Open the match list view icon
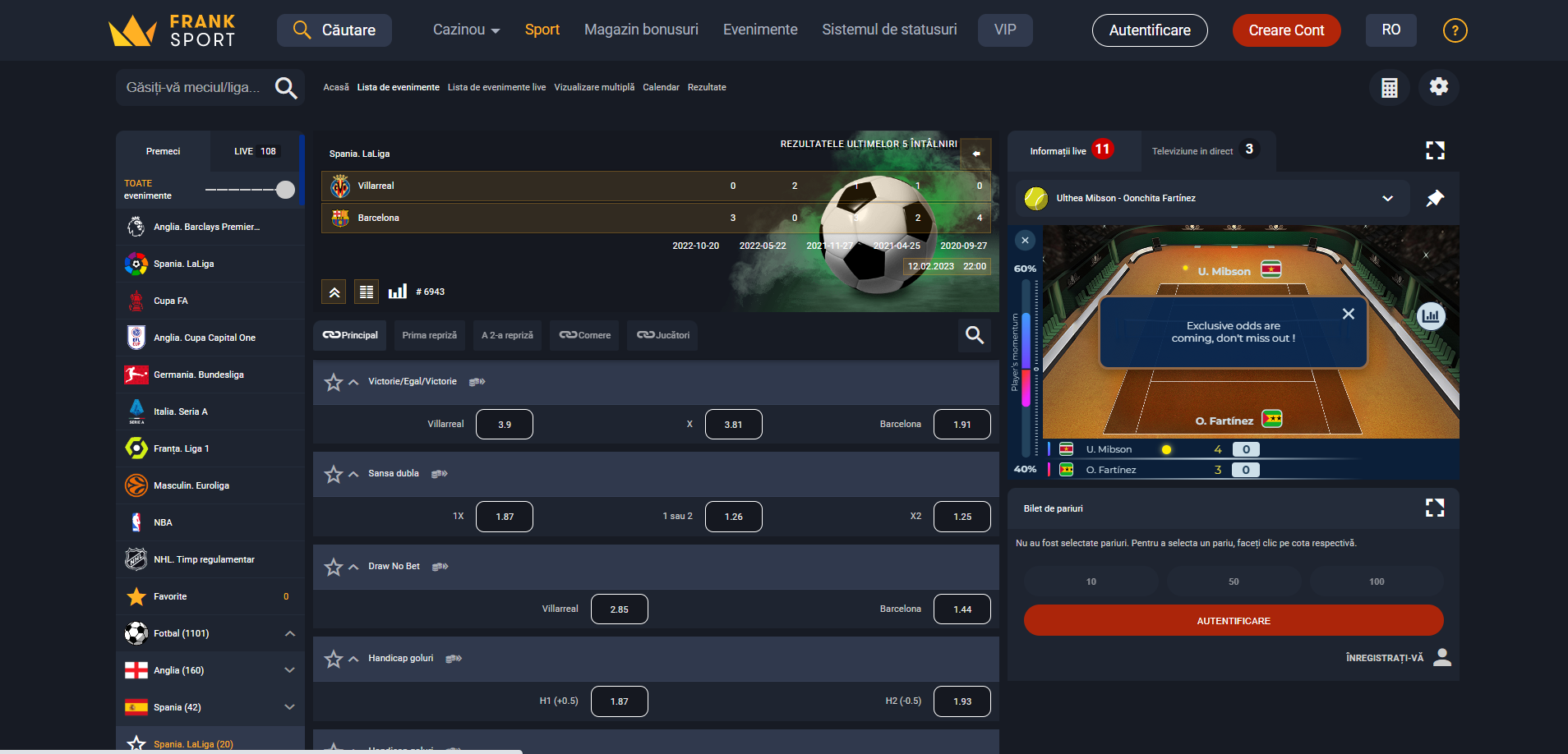This screenshot has width=1568, height=754. [x=367, y=292]
